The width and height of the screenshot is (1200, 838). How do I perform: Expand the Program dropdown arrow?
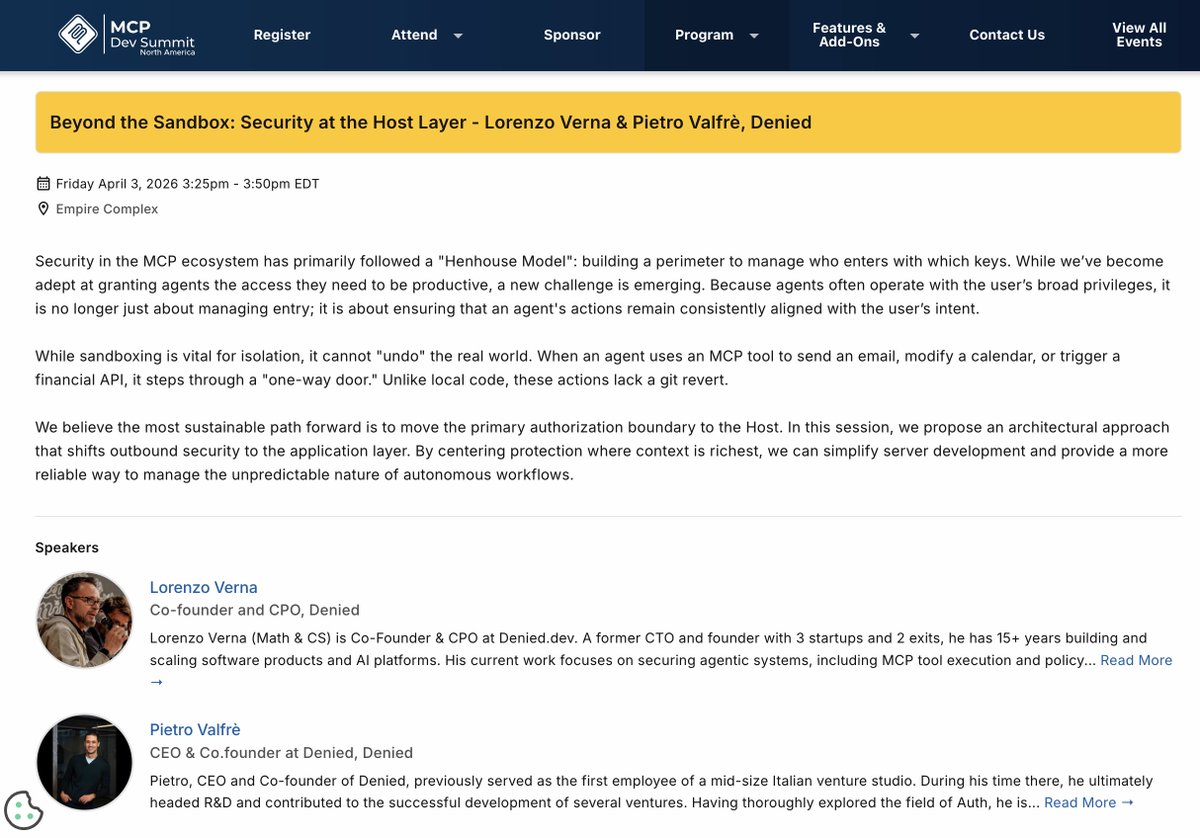point(754,36)
